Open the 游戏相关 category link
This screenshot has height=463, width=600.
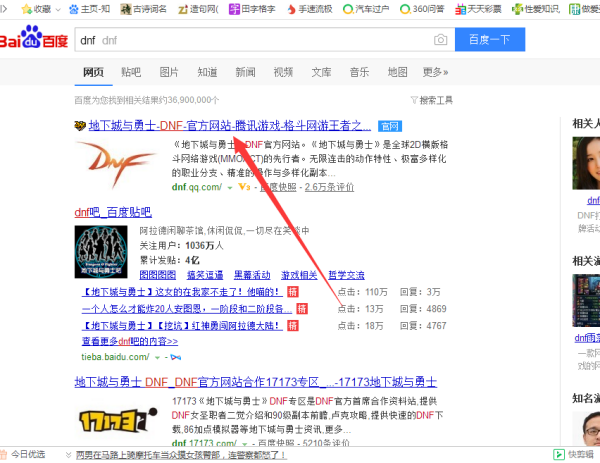(299, 275)
